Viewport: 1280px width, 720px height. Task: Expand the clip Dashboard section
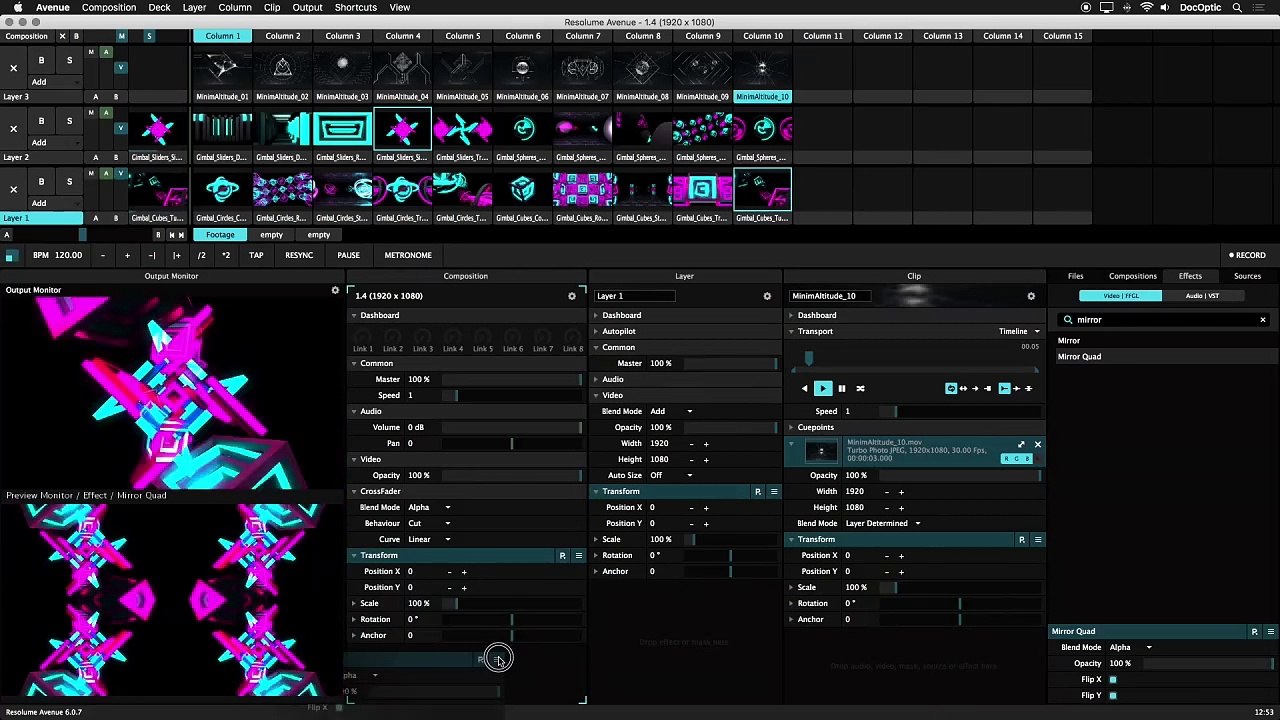coord(816,315)
